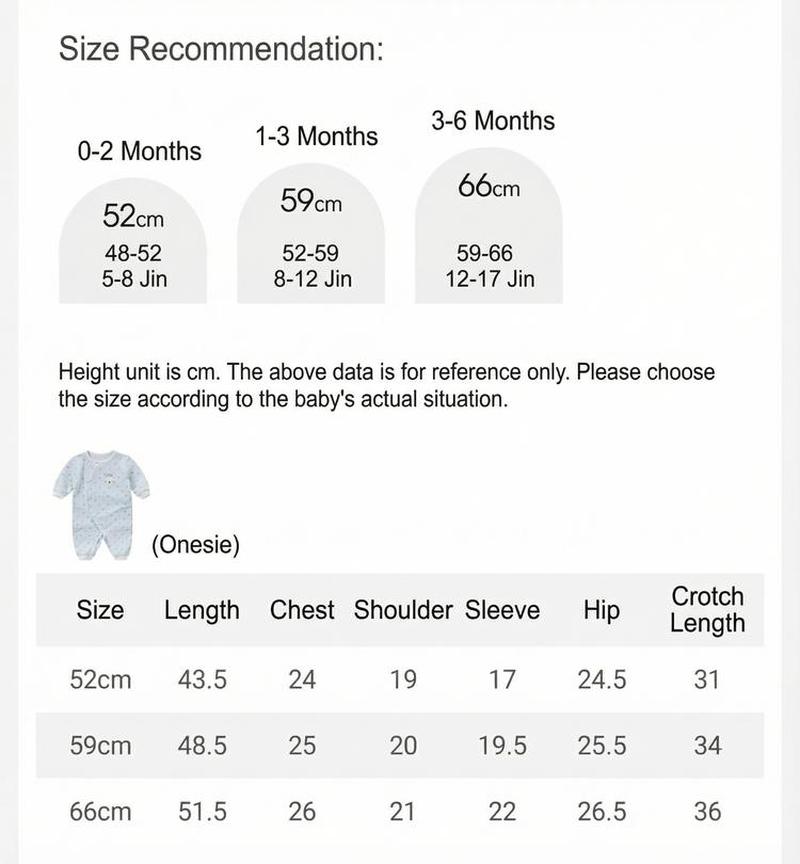Click the 3-6 Months label
Image resolution: width=800 pixels, height=864 pixels.
493,121
